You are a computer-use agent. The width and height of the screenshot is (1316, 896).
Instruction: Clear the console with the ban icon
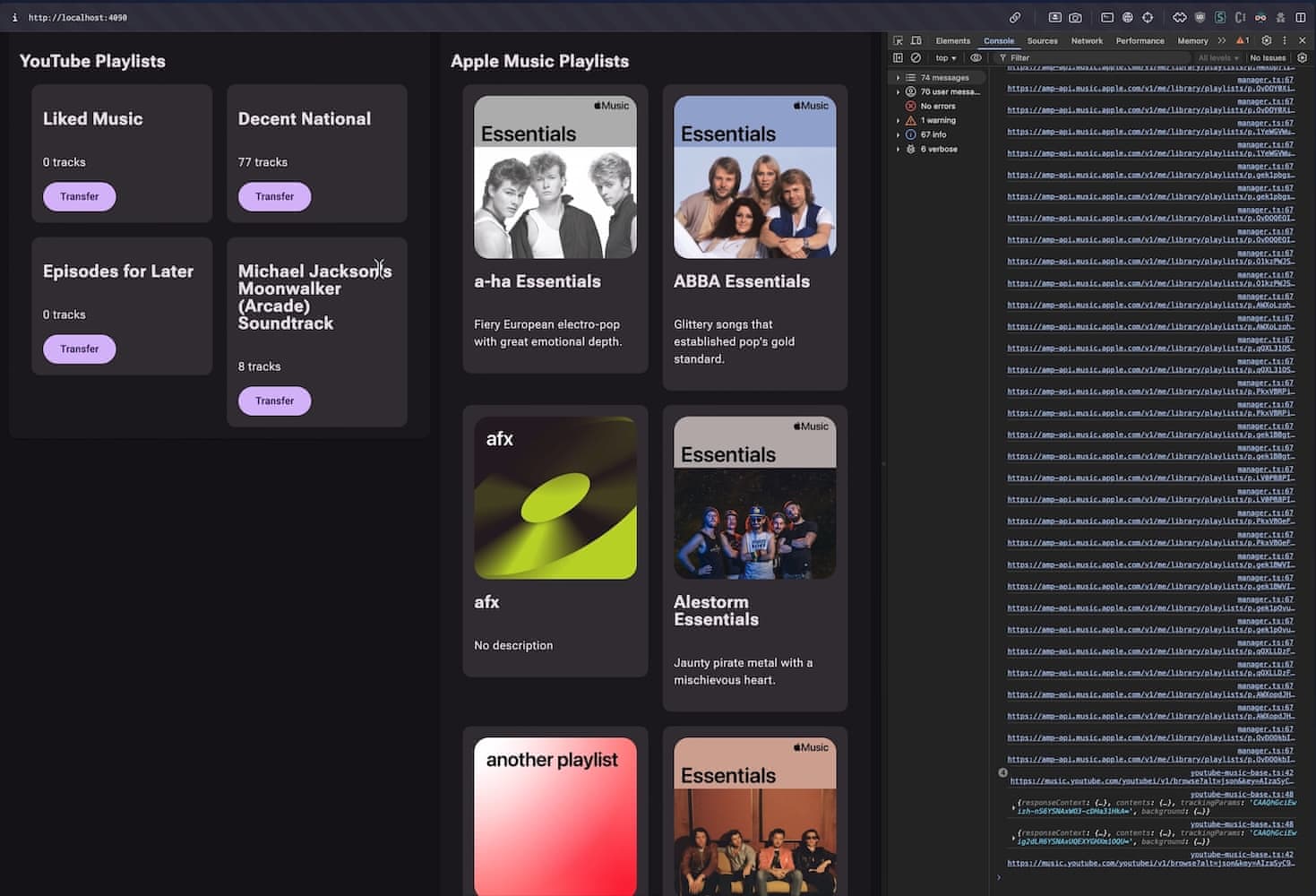click(x=916, y=57)
